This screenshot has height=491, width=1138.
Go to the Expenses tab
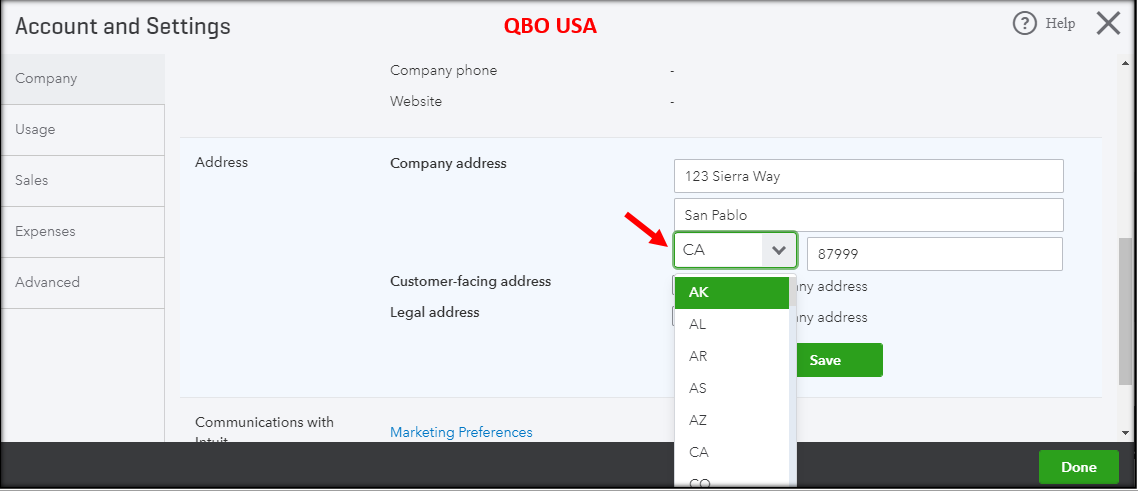tap(83, 232)
